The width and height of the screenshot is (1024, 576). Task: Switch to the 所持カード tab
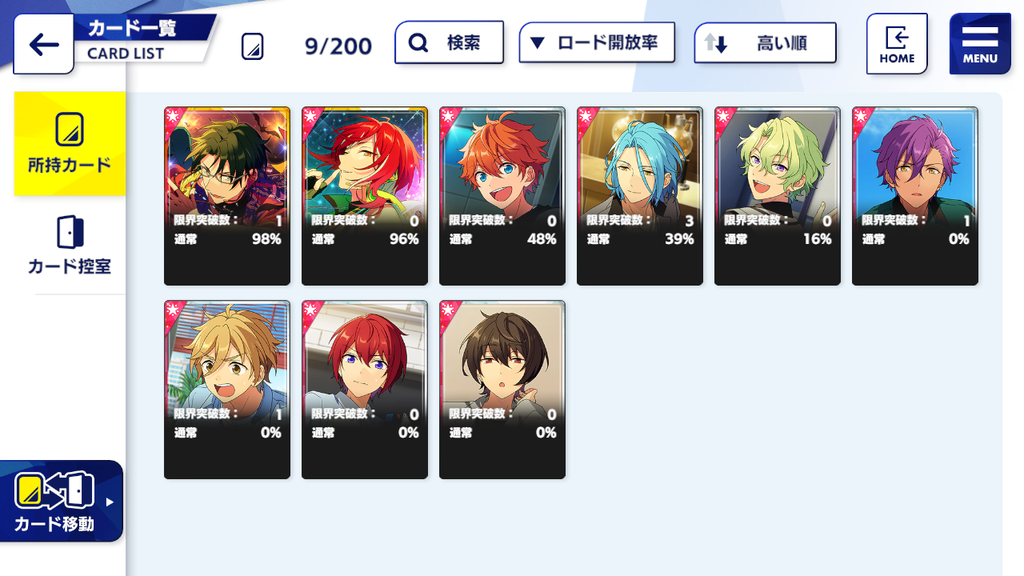coord(70,144)
